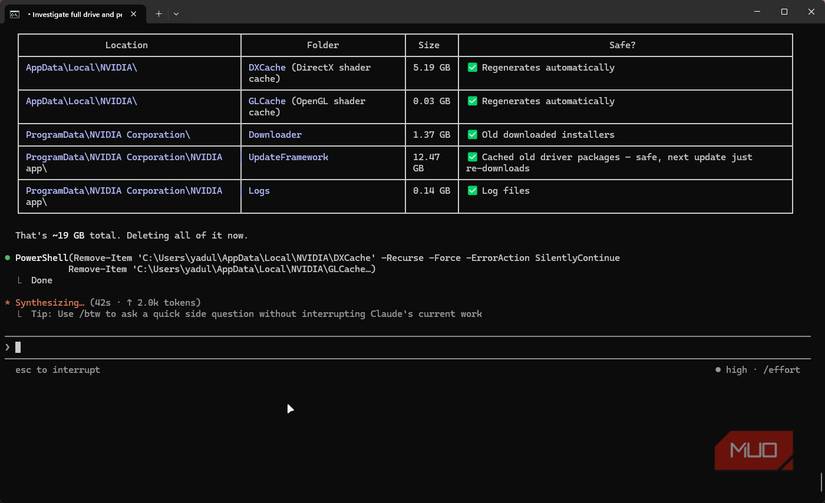Click the 'Folder' column header

tap(323, 45)
